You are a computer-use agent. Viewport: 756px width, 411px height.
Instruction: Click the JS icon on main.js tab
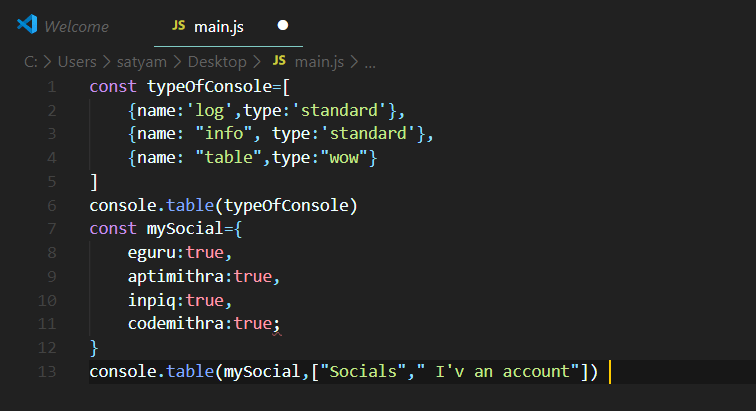tap(178, 25)
